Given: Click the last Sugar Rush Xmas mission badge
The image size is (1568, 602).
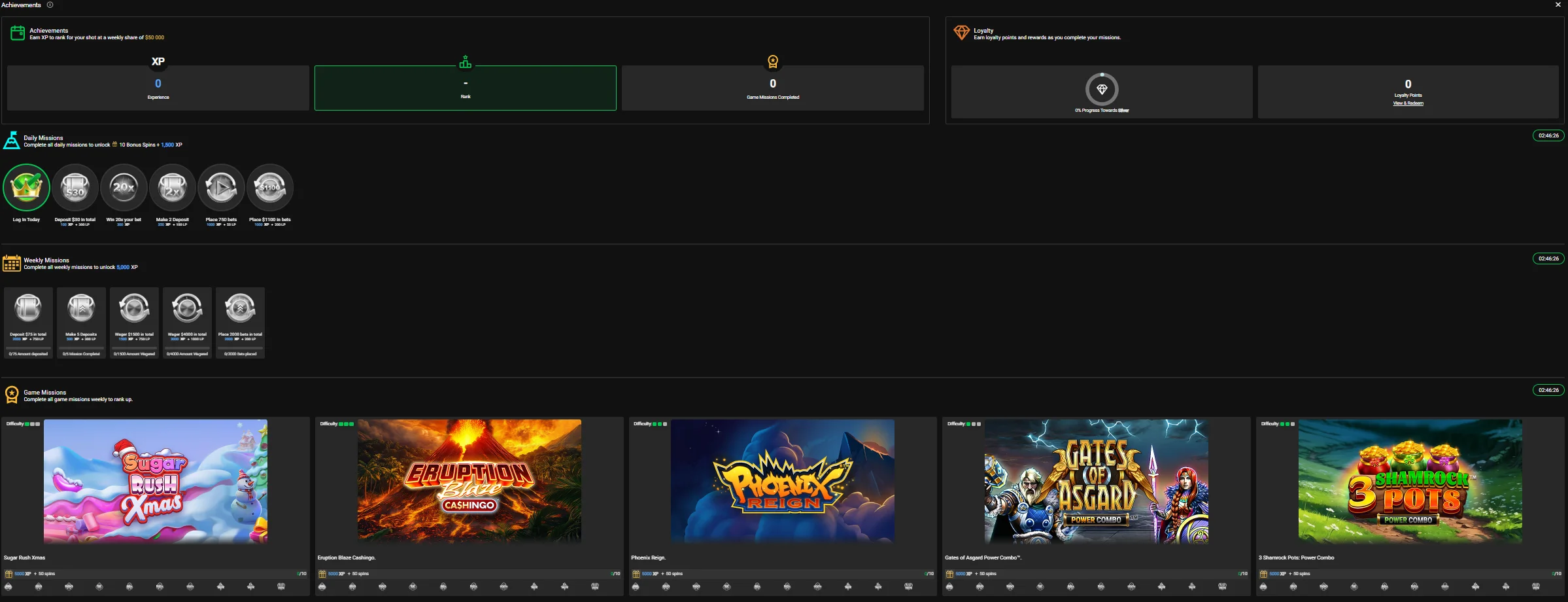Looking at the screenshot, I should coord(281,586).
